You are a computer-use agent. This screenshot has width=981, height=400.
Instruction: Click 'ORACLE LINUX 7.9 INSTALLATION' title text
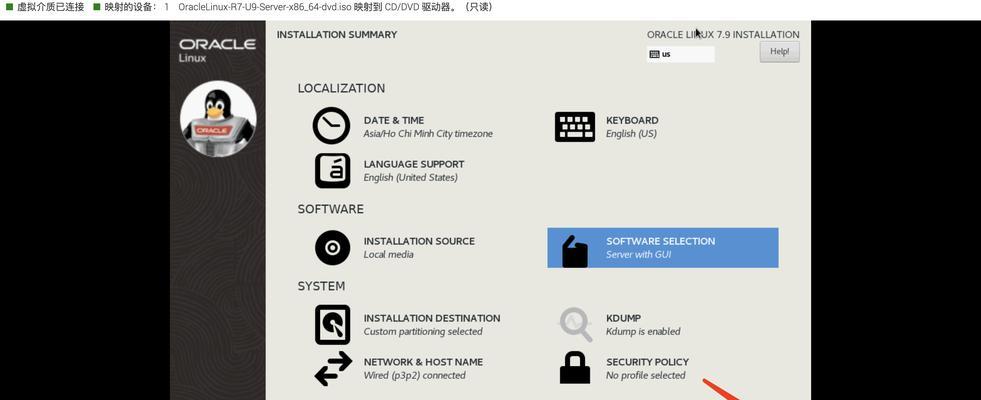point(723,34)
